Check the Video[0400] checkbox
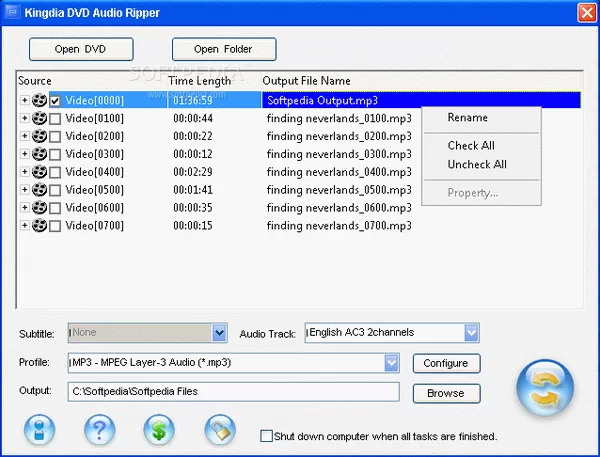 (x=55, y=172)
